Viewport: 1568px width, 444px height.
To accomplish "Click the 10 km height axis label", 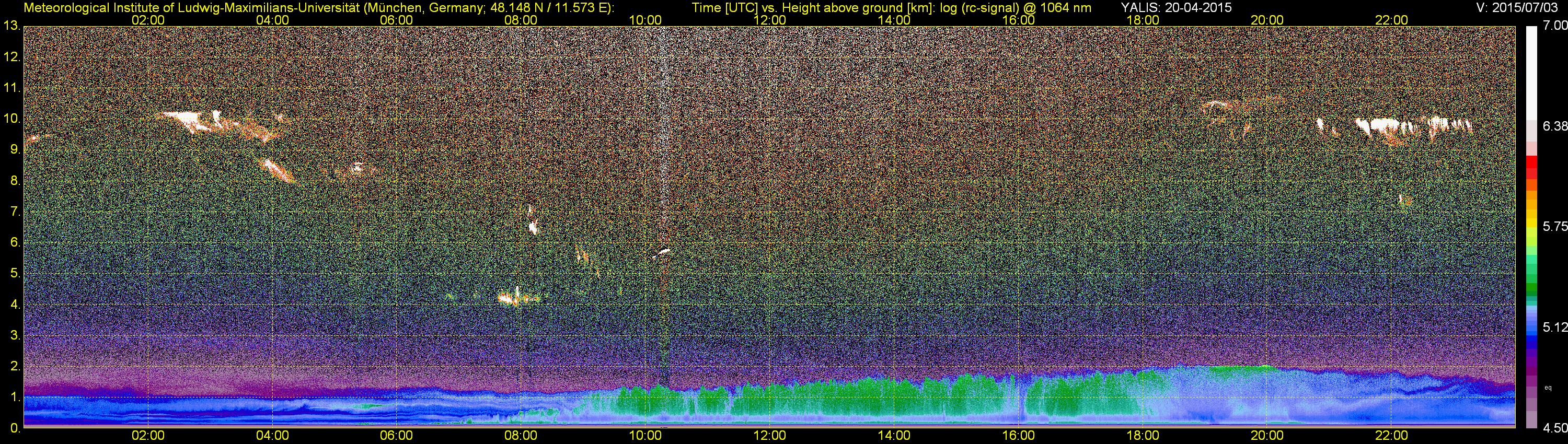I will [11, 119].
